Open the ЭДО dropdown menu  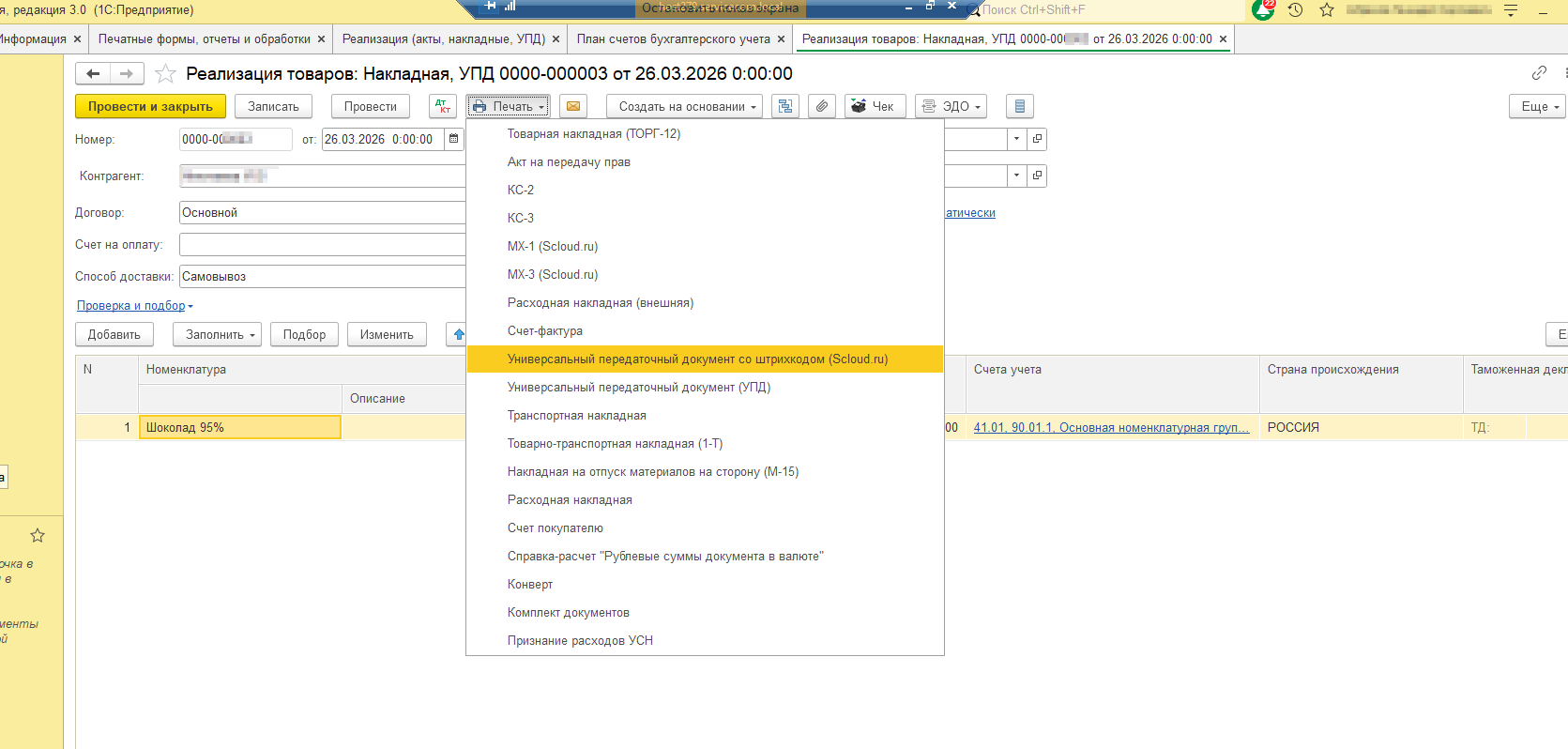pyautogui.click(x=951, y=106)
